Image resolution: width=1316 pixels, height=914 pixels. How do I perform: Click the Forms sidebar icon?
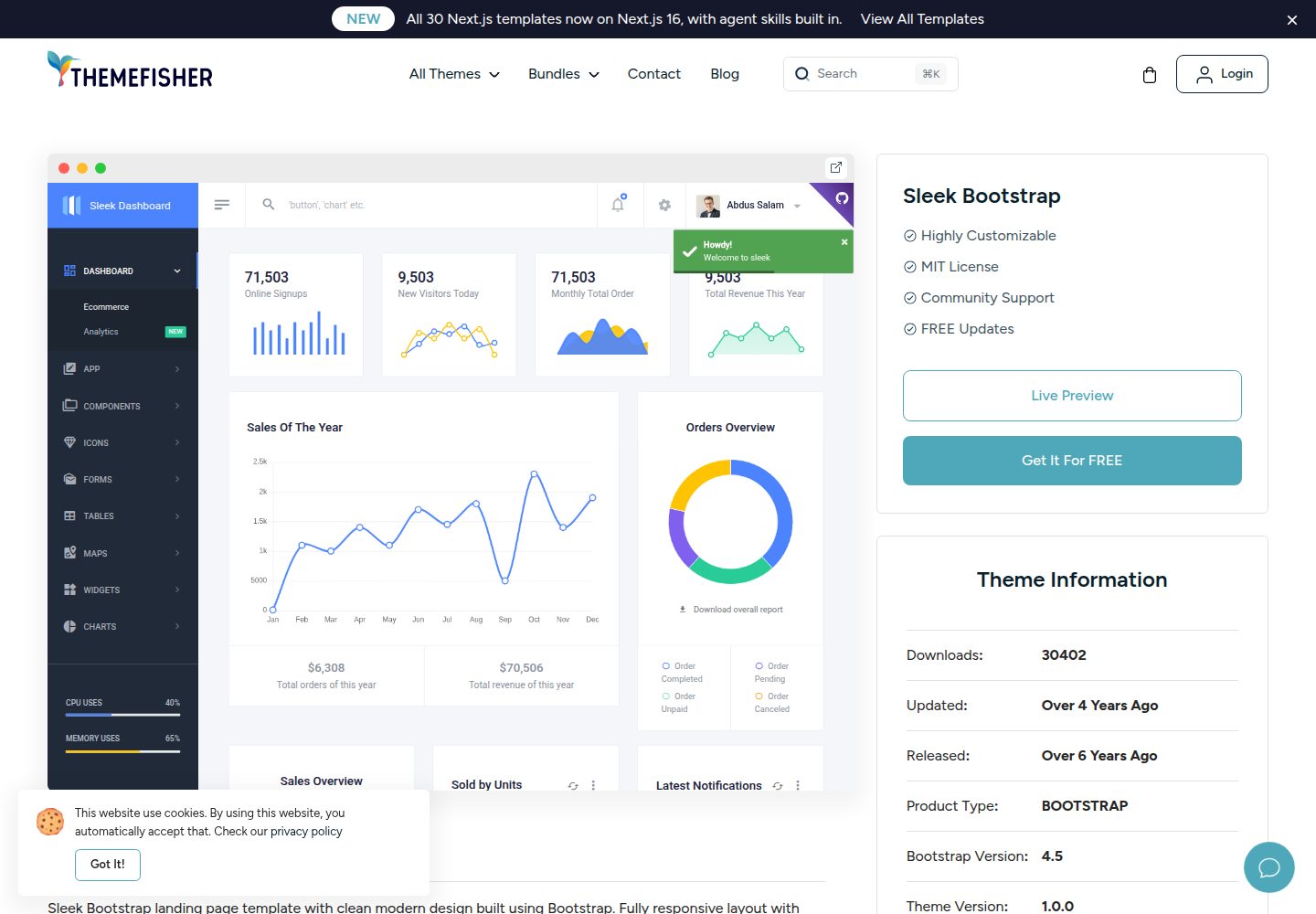pos(69,479)
